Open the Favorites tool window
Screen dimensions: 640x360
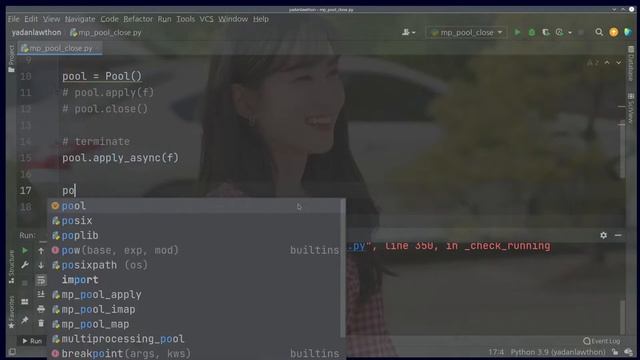11,312
